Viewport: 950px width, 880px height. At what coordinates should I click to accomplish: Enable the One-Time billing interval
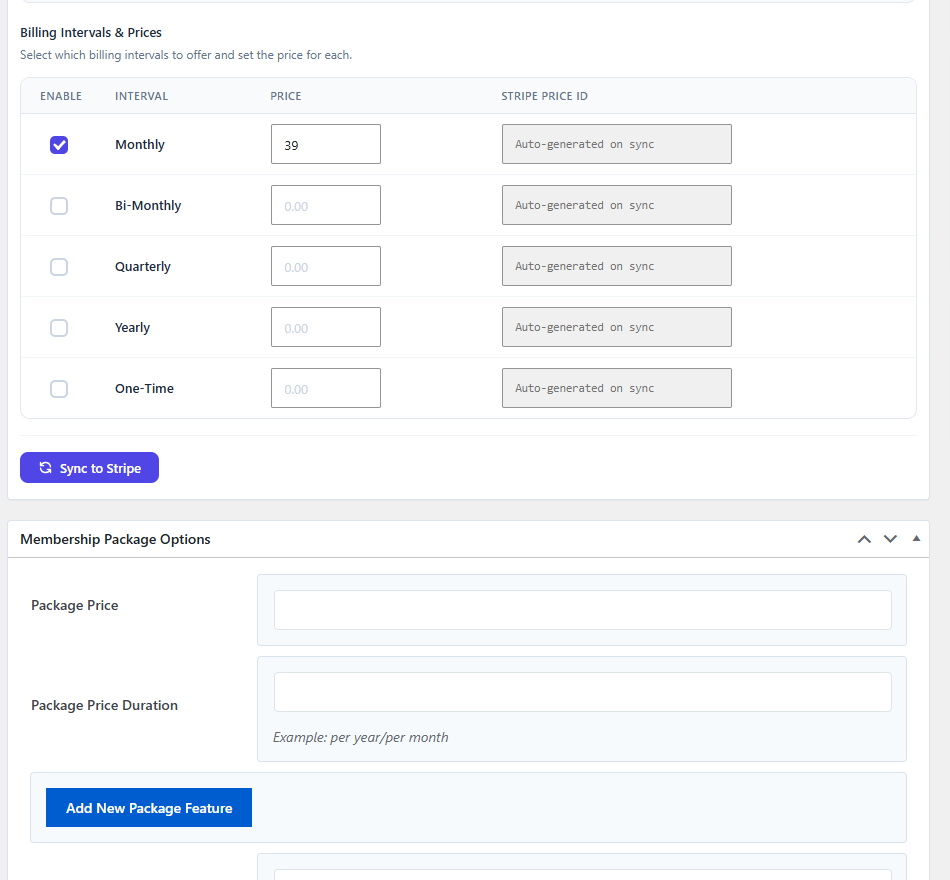[x=59, y=388]
